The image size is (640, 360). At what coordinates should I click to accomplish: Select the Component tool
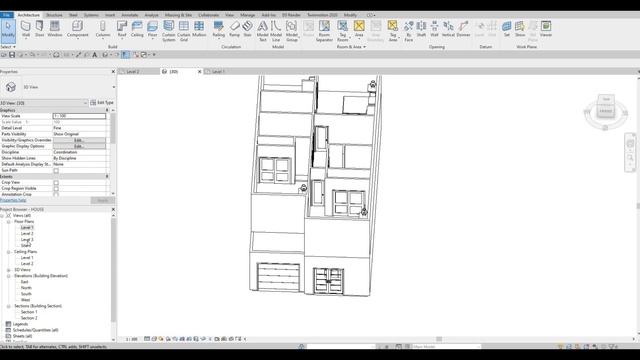(x=78, y=29)
